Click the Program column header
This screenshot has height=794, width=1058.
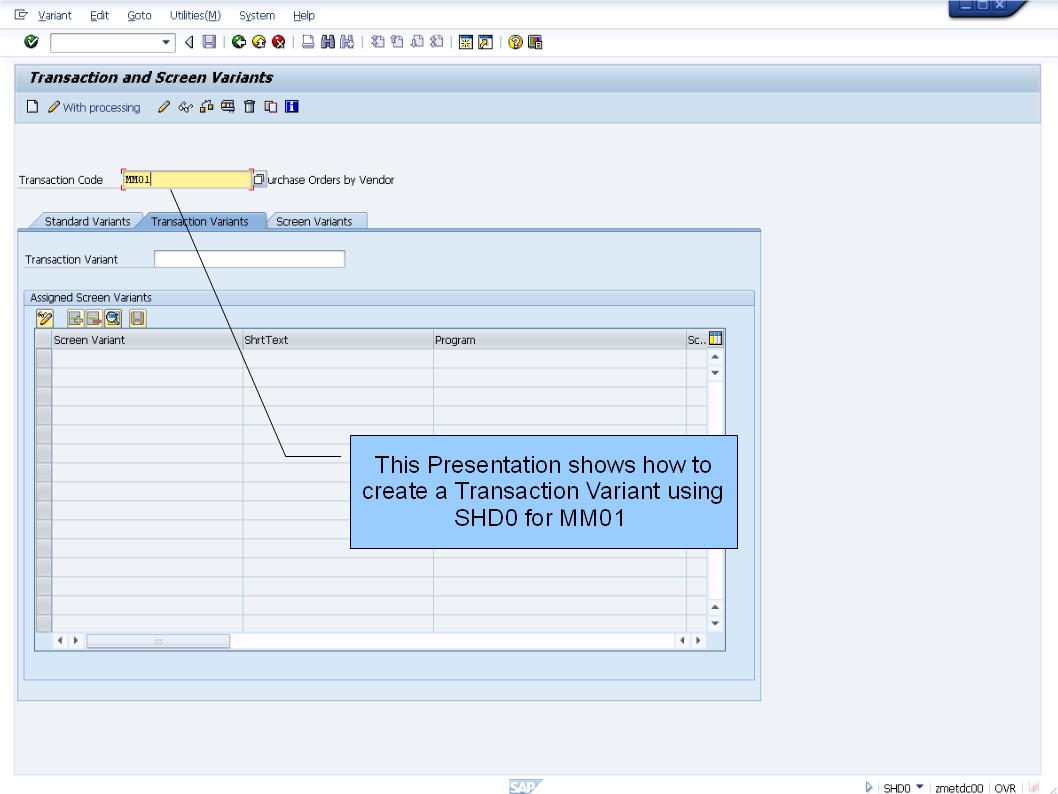559,340
